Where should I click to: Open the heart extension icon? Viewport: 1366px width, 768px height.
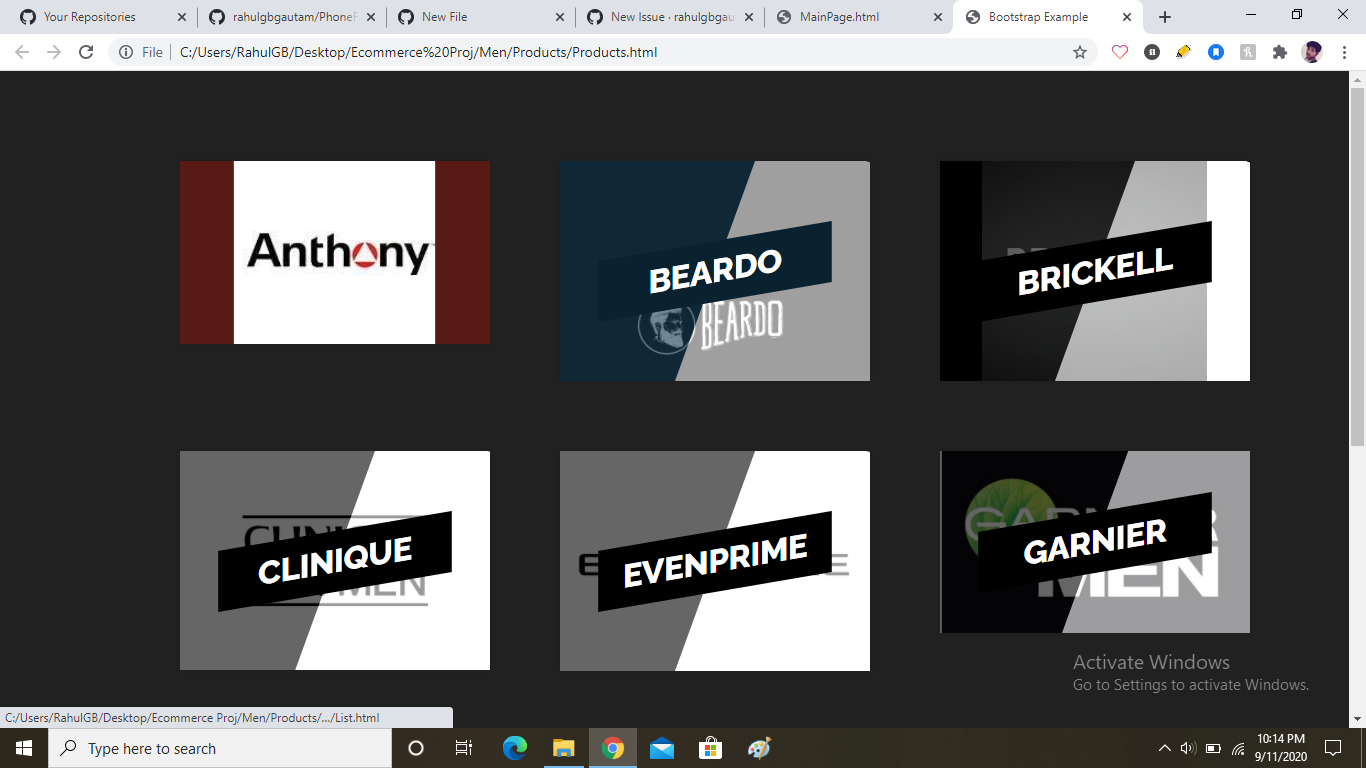(x=1120, y=52)
